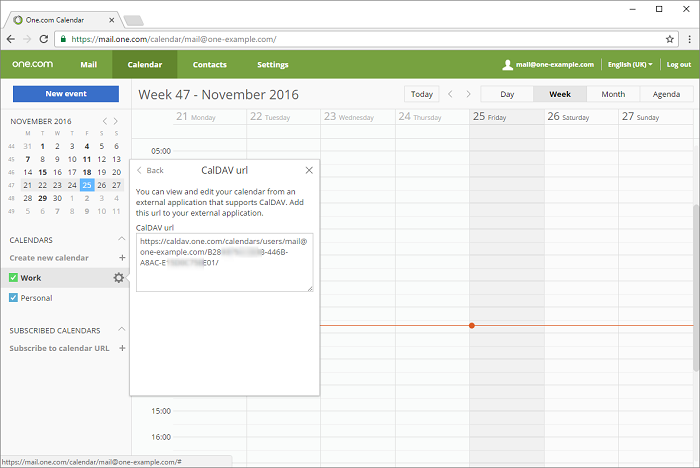Close the CalDAV url panel
700x468 pixels.
309,170
